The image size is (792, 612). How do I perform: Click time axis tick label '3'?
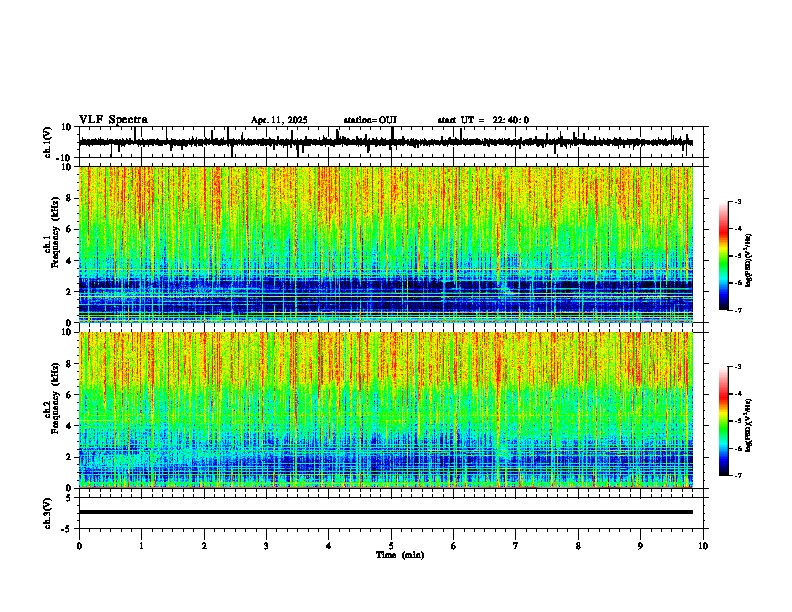pyautogui.click(x=266, y=546)
